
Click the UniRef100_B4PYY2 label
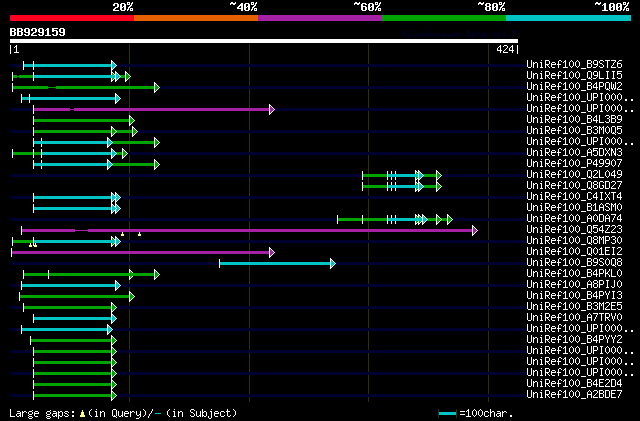click(574, 340)
